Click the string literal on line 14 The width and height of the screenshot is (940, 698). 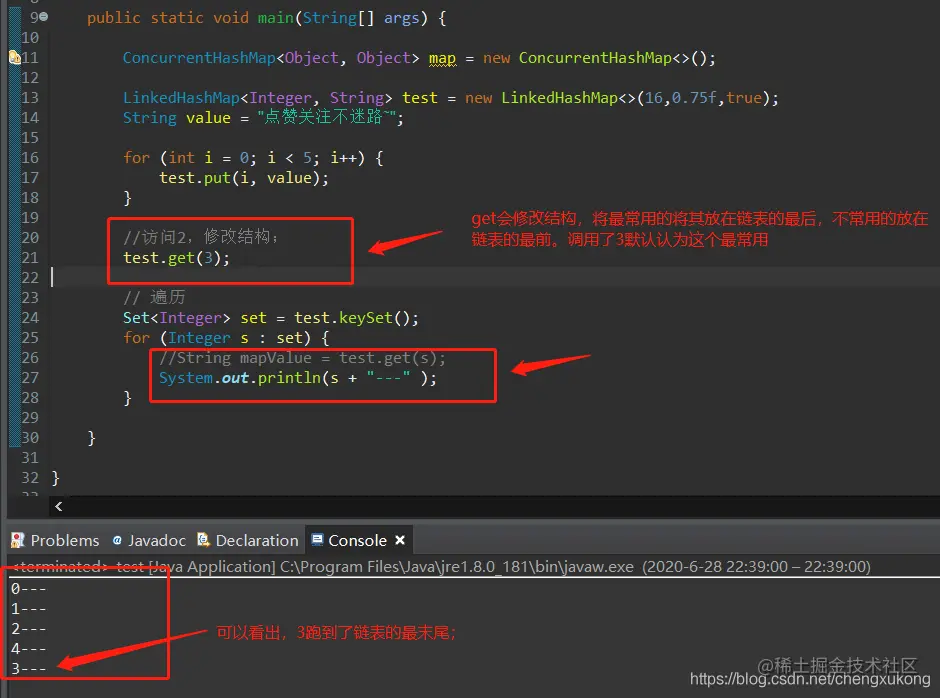[327, 117]
